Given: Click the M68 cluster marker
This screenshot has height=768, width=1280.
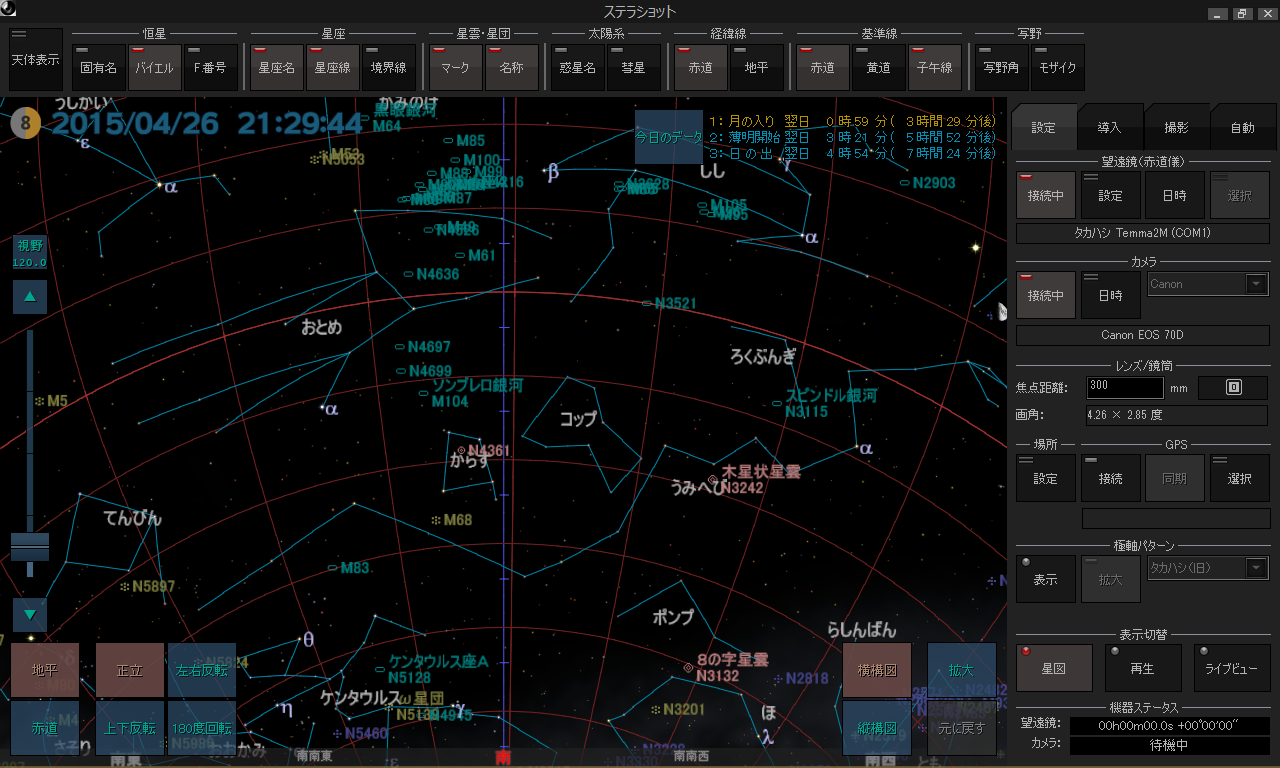Looking at the screenshot, I should (436, 520).
